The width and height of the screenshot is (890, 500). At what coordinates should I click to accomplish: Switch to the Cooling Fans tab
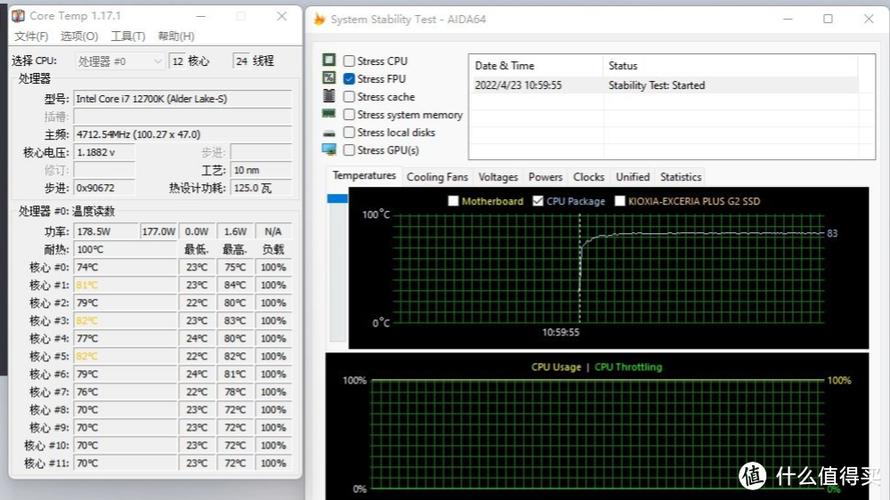click(437, 177)
